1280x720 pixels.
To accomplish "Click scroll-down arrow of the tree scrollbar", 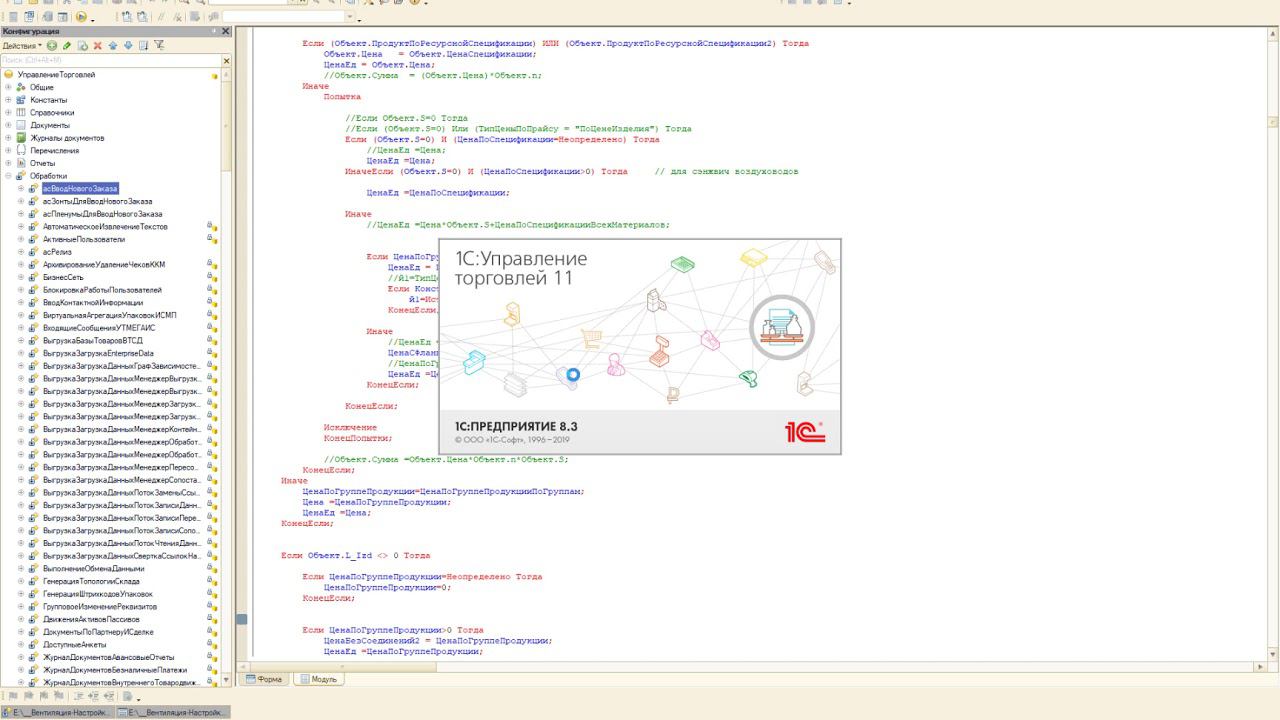I will pyautogui.click(x=226, y=681).
